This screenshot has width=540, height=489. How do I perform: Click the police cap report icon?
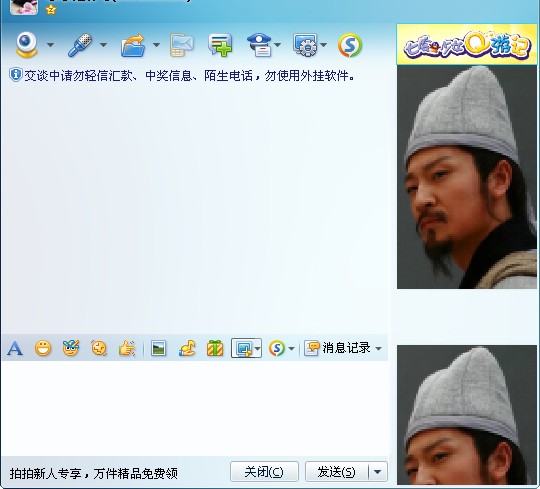tap(259, 45)
